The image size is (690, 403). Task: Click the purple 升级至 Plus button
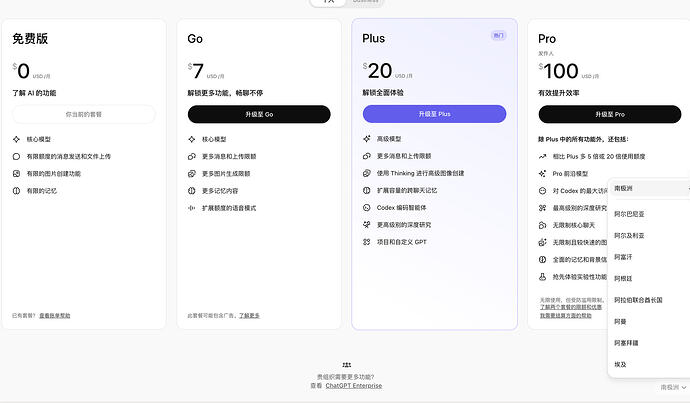[x=434, y=114]
